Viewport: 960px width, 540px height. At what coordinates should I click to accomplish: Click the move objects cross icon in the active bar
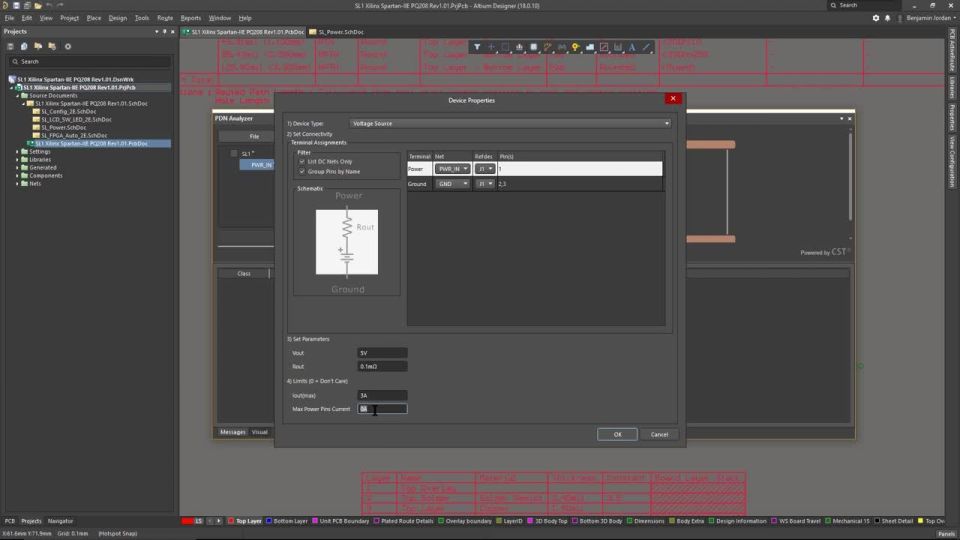491,47
